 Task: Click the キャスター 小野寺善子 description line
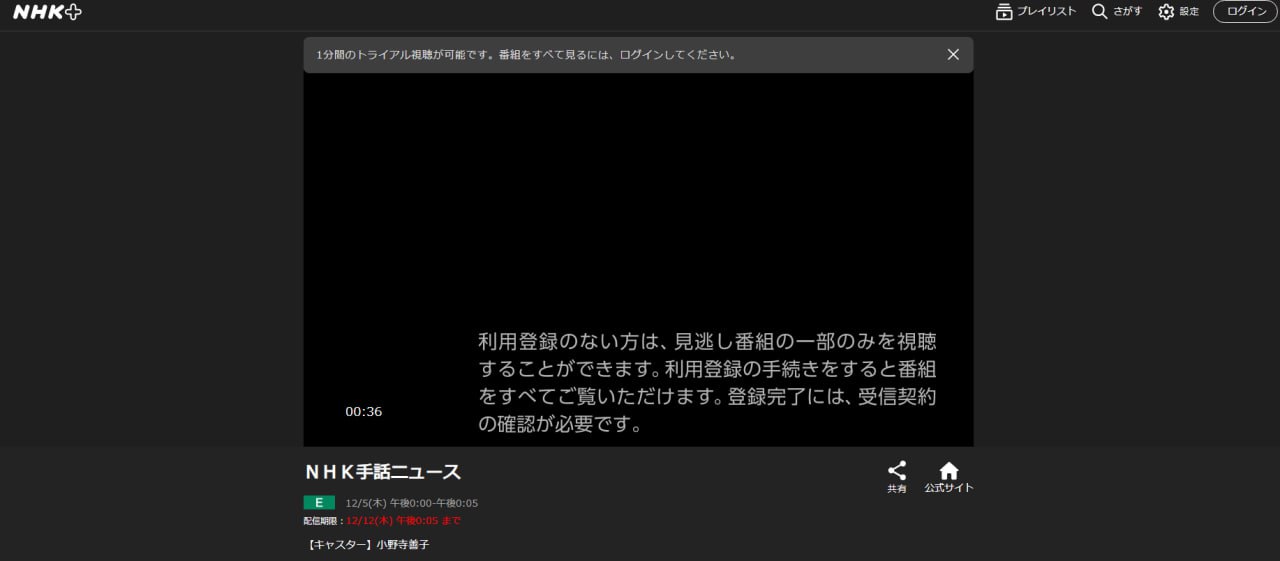[x=369, y=545]
